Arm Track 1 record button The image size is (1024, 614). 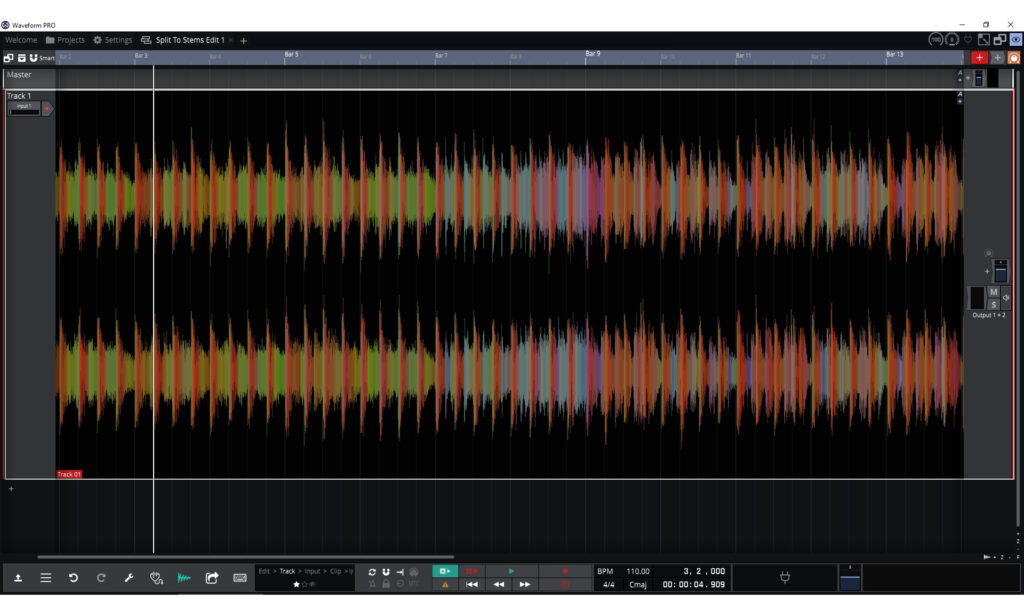[47, 109]
